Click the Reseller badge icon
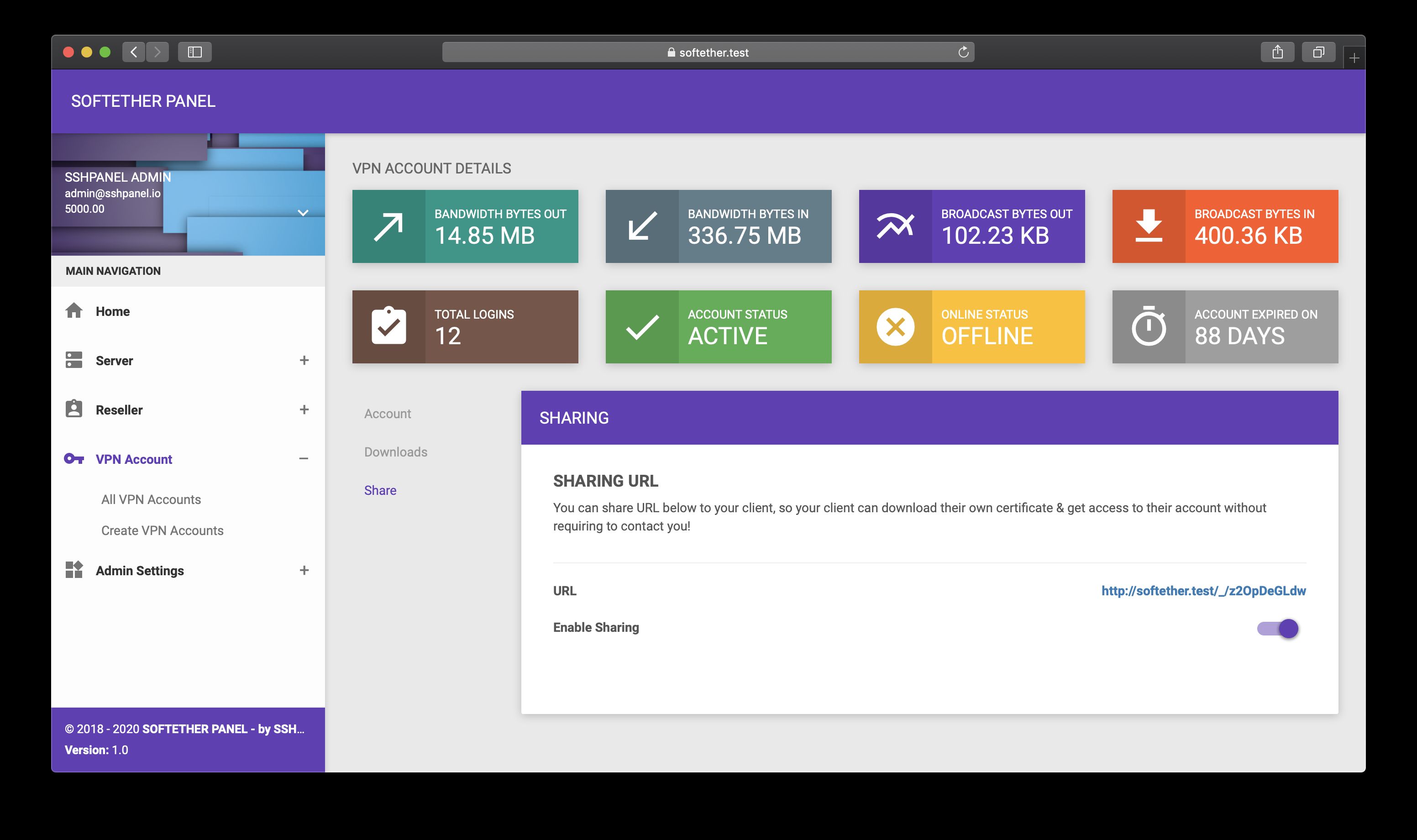Screen dimensions: 1417x840 (73, 409)
